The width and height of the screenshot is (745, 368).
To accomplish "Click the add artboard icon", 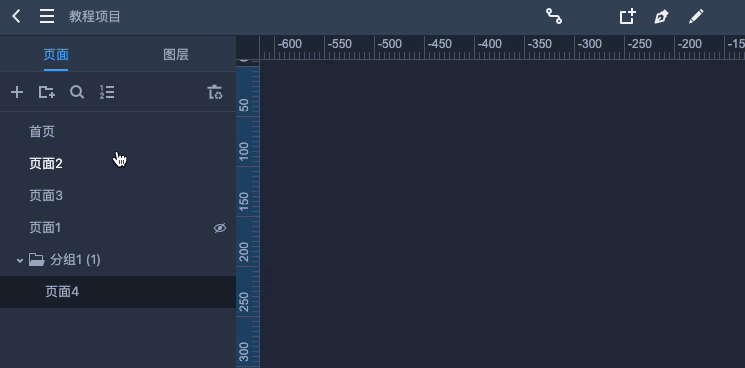I will coord(627,17).
